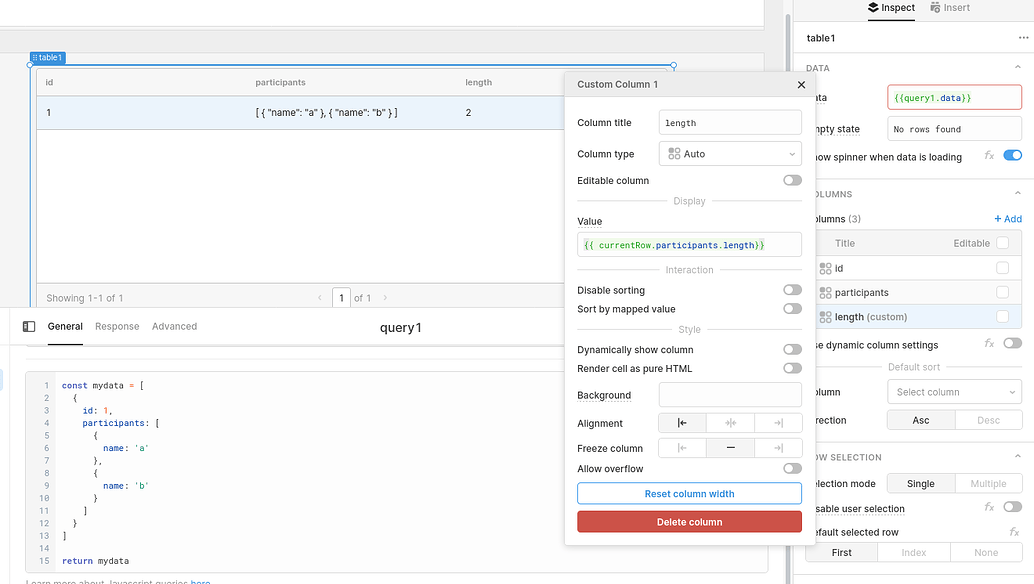Click the Reset column width button

688,493
